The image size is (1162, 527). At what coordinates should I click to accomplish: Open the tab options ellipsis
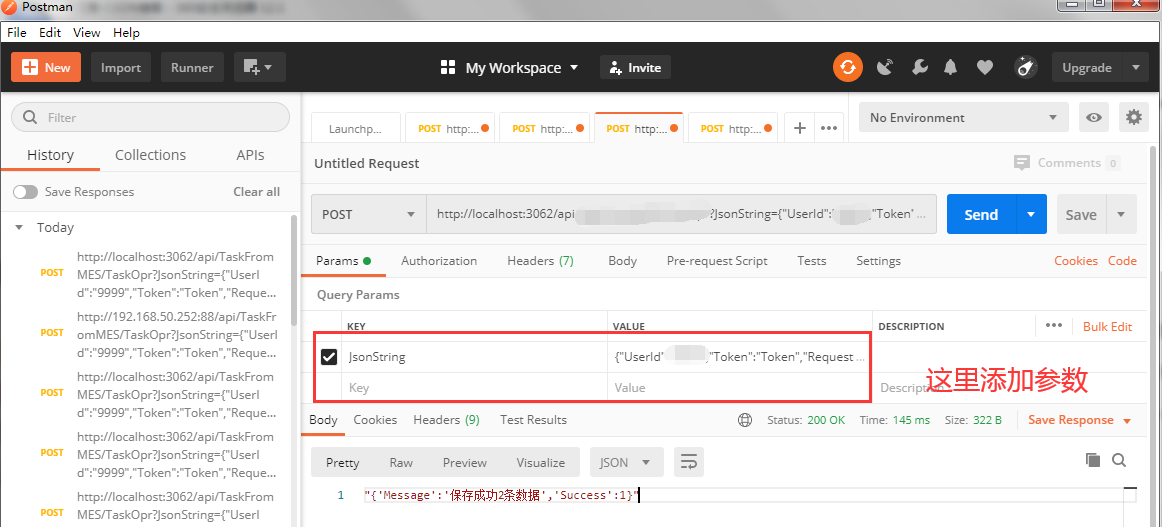pyautogui.click(x=829, y=127)
